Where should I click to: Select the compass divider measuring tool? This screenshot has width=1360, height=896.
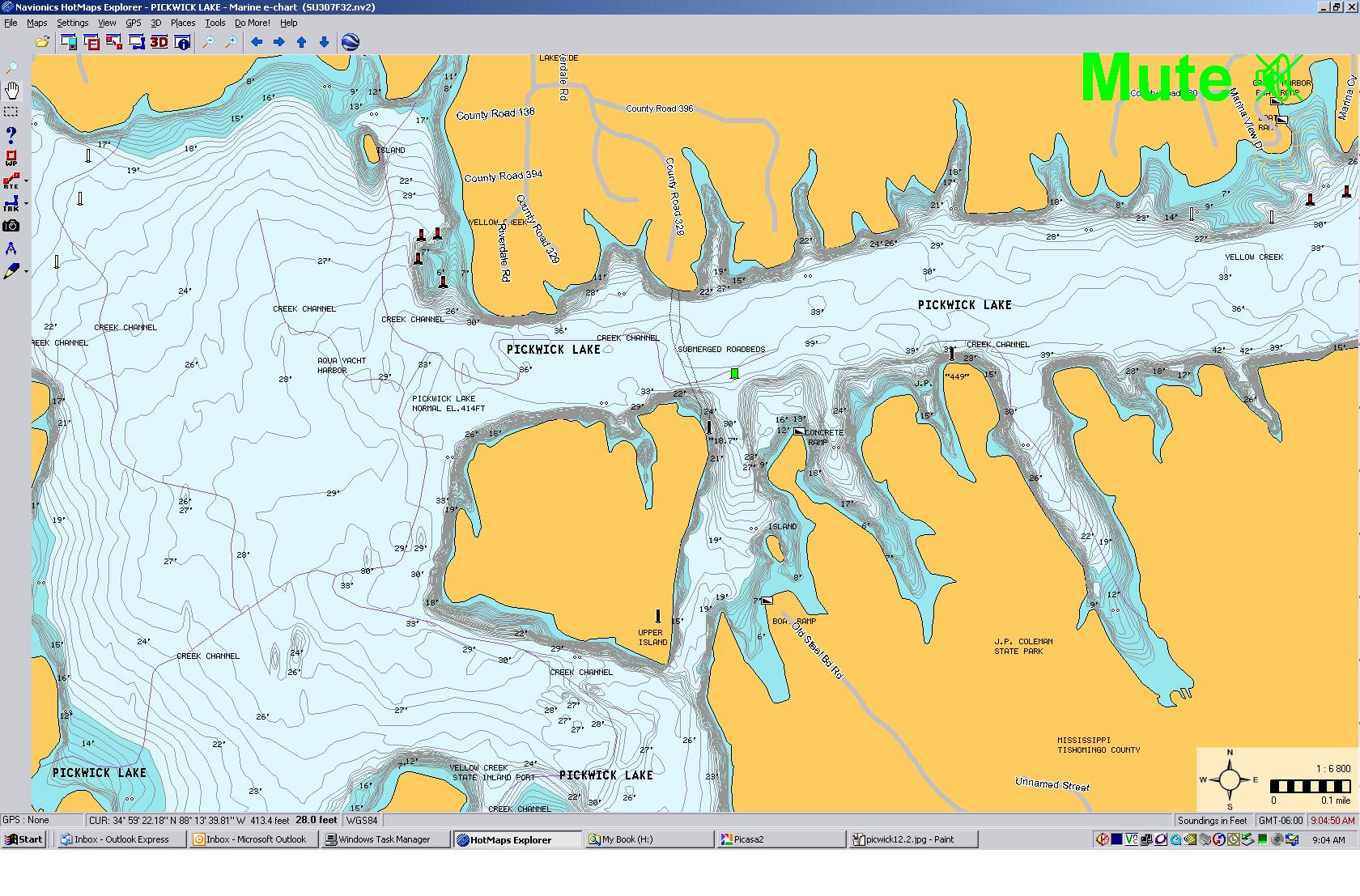tap(11, 248)
